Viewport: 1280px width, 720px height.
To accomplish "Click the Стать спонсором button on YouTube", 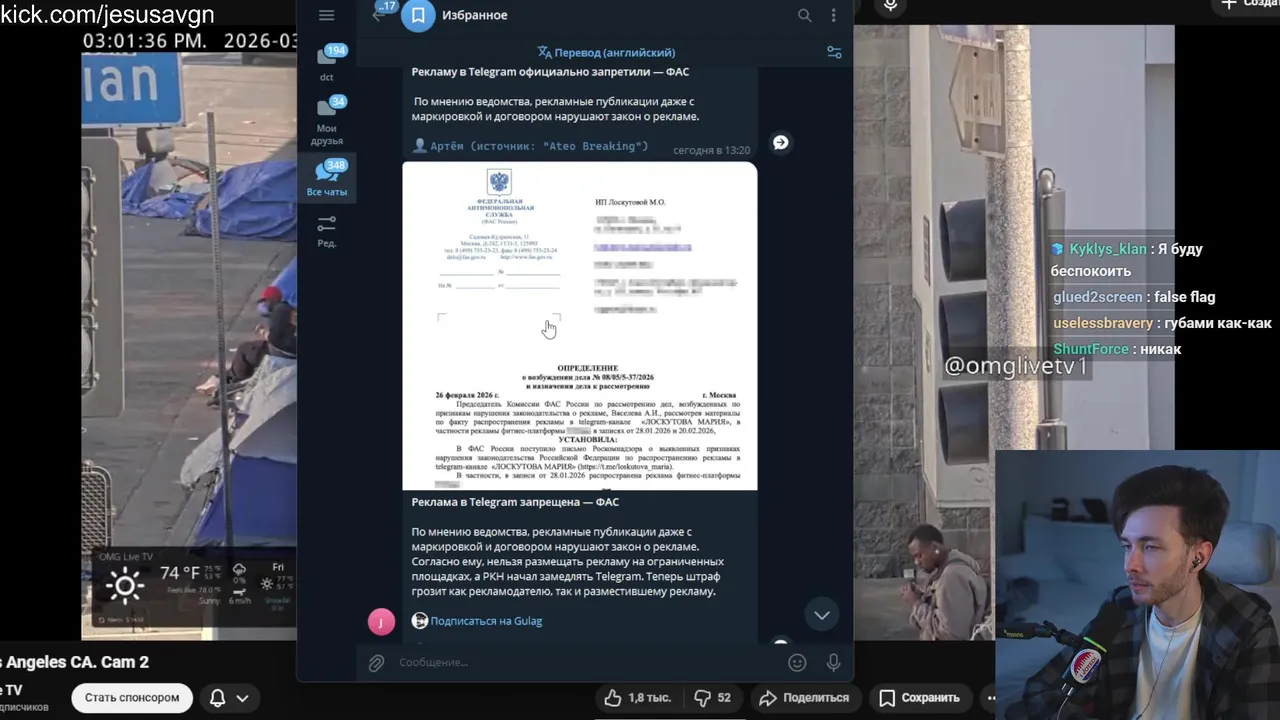I will [132, 697].
